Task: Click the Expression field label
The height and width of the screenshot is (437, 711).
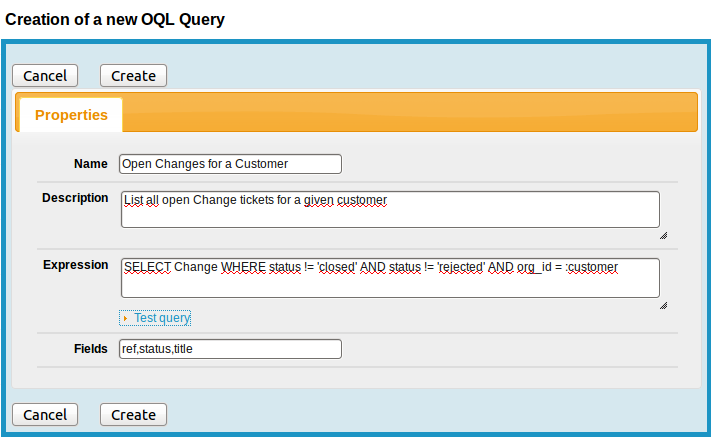Action: [76, 265]
